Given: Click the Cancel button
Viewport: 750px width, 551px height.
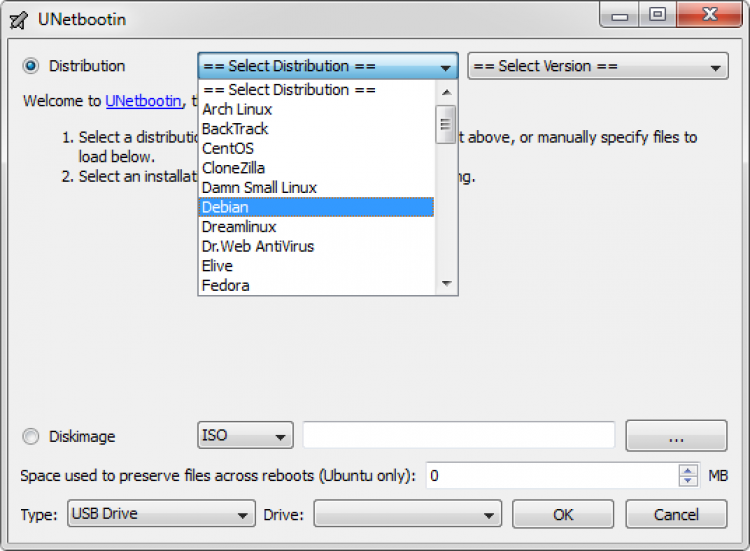Looking at the screenshot, I should pos(676,514).
